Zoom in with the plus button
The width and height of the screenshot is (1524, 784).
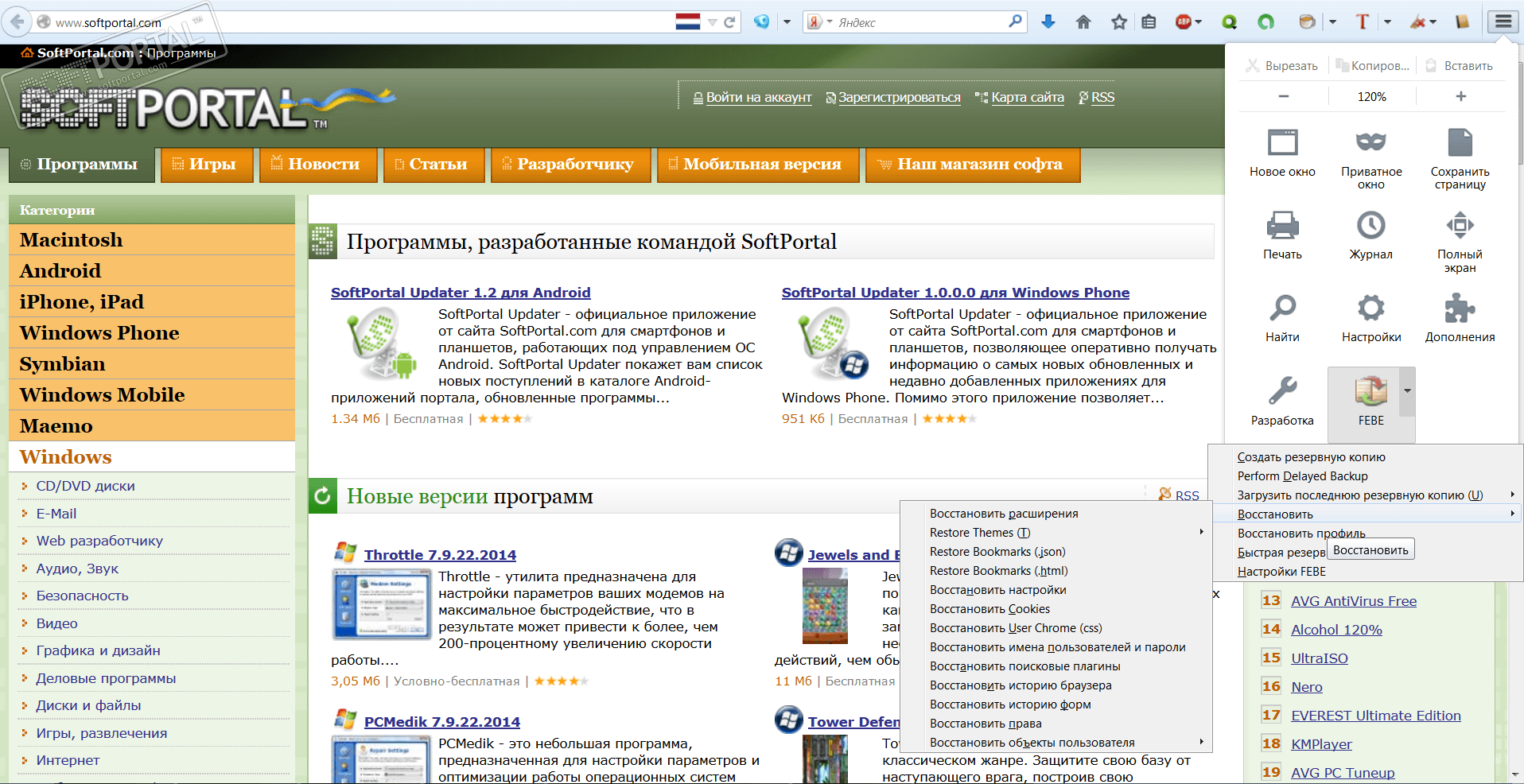coord(1461,96)
